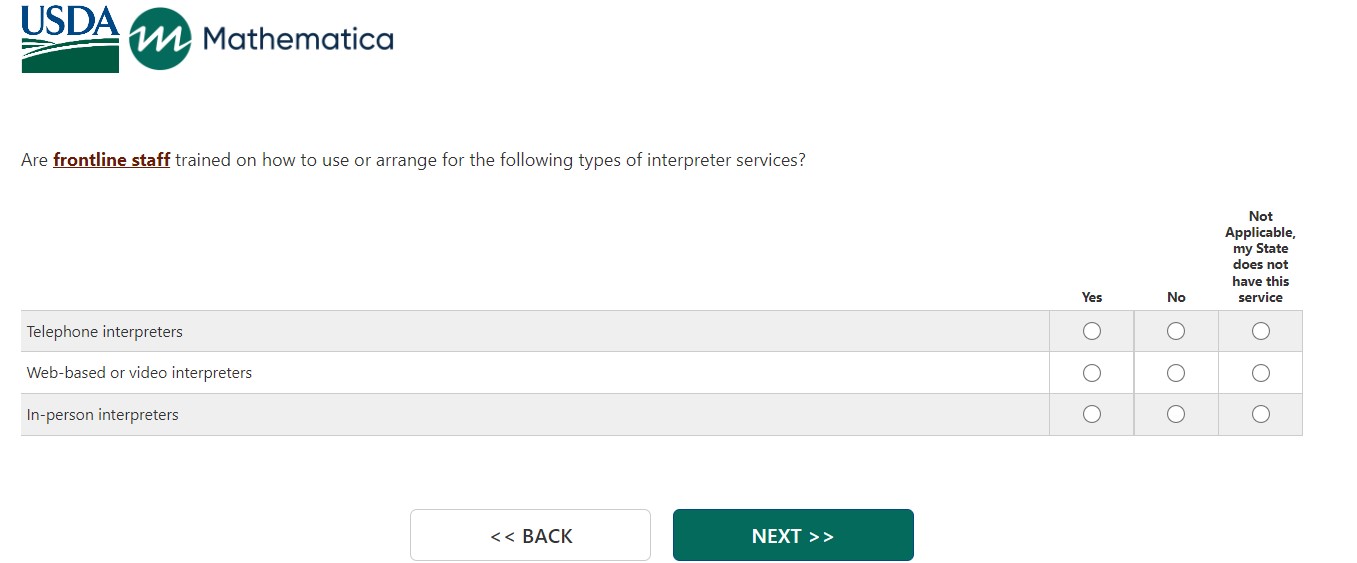Screen dimensions: 1357x563
Task: Click the In-person interpreters row label
Action: (x=103, y=415)
